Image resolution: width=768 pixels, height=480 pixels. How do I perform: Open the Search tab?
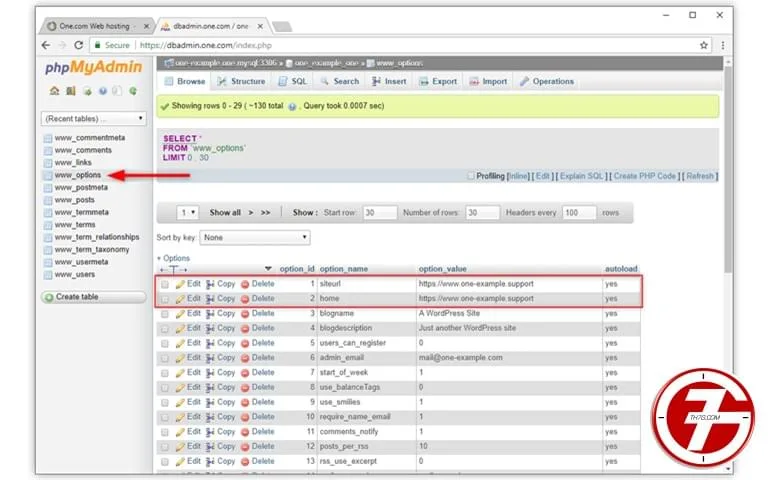point(340,81)
